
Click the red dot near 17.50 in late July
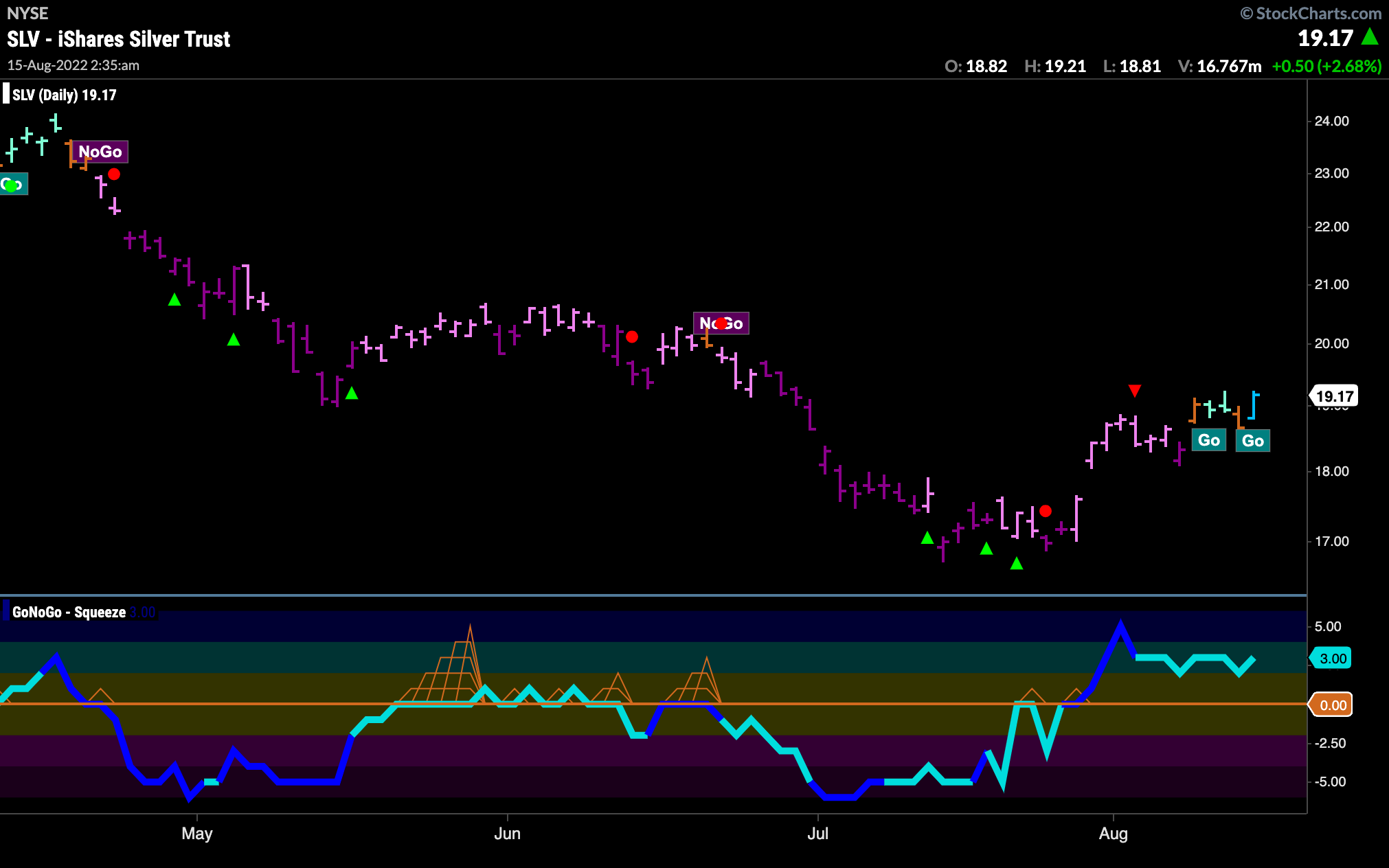tap(1046, 511)
